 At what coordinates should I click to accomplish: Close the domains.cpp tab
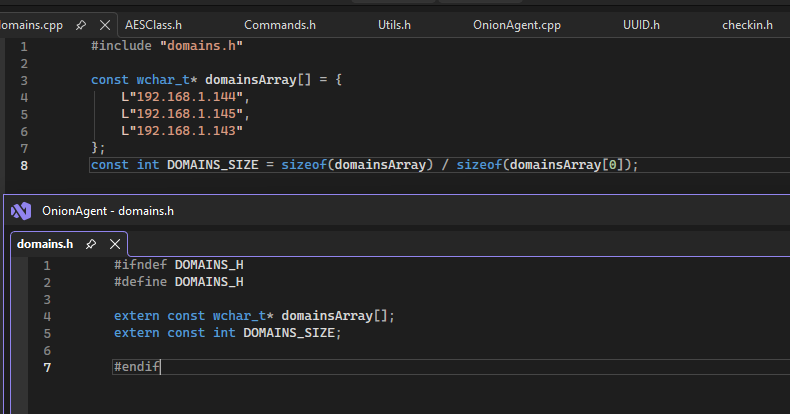105,25
